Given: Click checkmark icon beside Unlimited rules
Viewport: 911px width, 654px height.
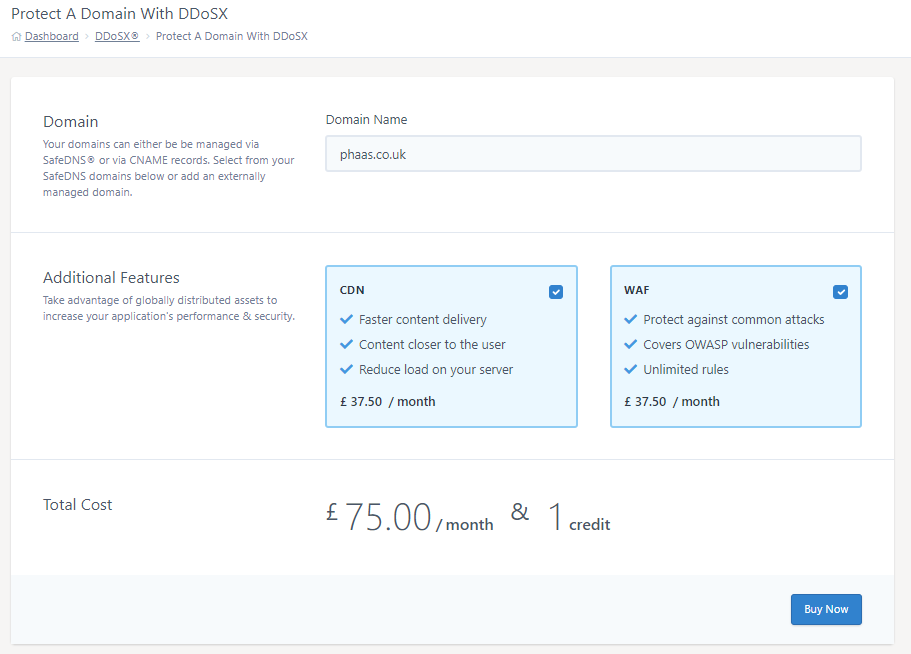Looking at the screenshot, I should (x=631, y=370).
